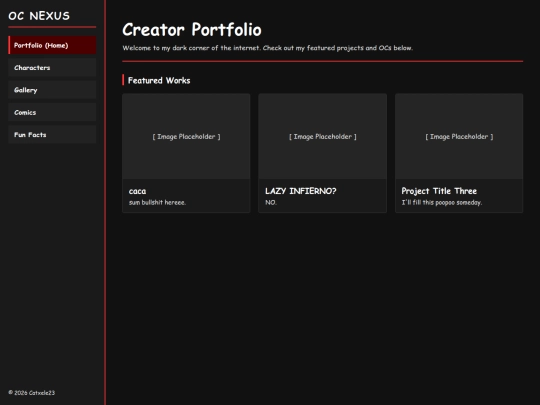Screen dimensions: 540x405
Task: Open the Project Title Three image placeholder
Action: pyautogui.click(x=459, y=136)
